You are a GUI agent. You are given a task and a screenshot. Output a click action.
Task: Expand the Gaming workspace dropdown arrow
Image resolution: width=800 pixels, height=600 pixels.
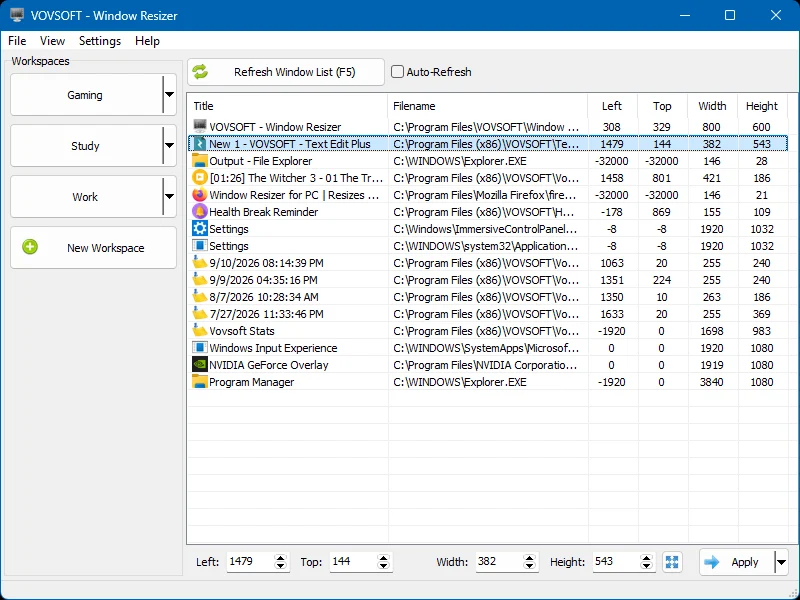[169, 94]
